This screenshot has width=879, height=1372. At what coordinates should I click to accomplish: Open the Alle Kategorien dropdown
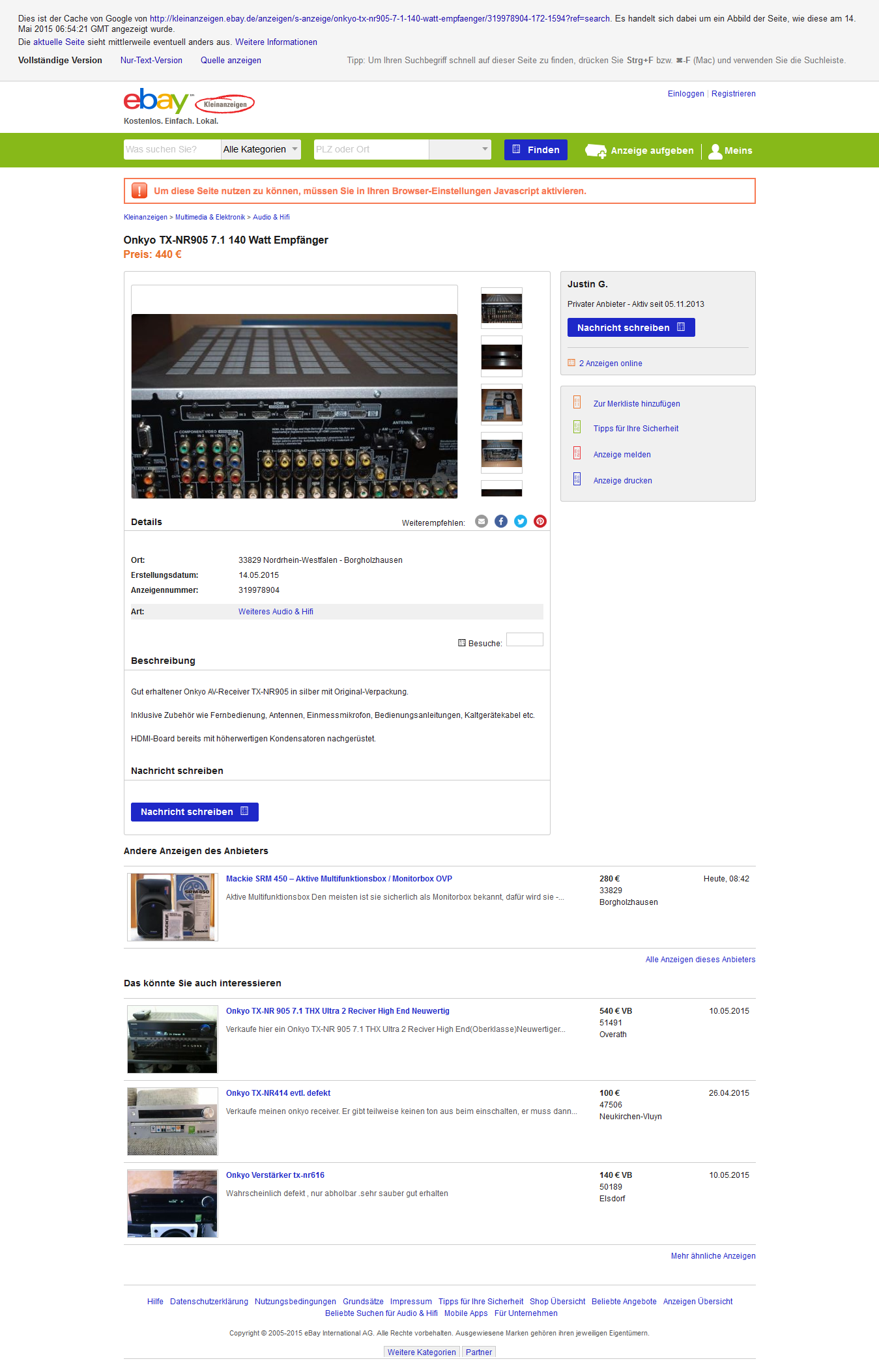(261, 149)
